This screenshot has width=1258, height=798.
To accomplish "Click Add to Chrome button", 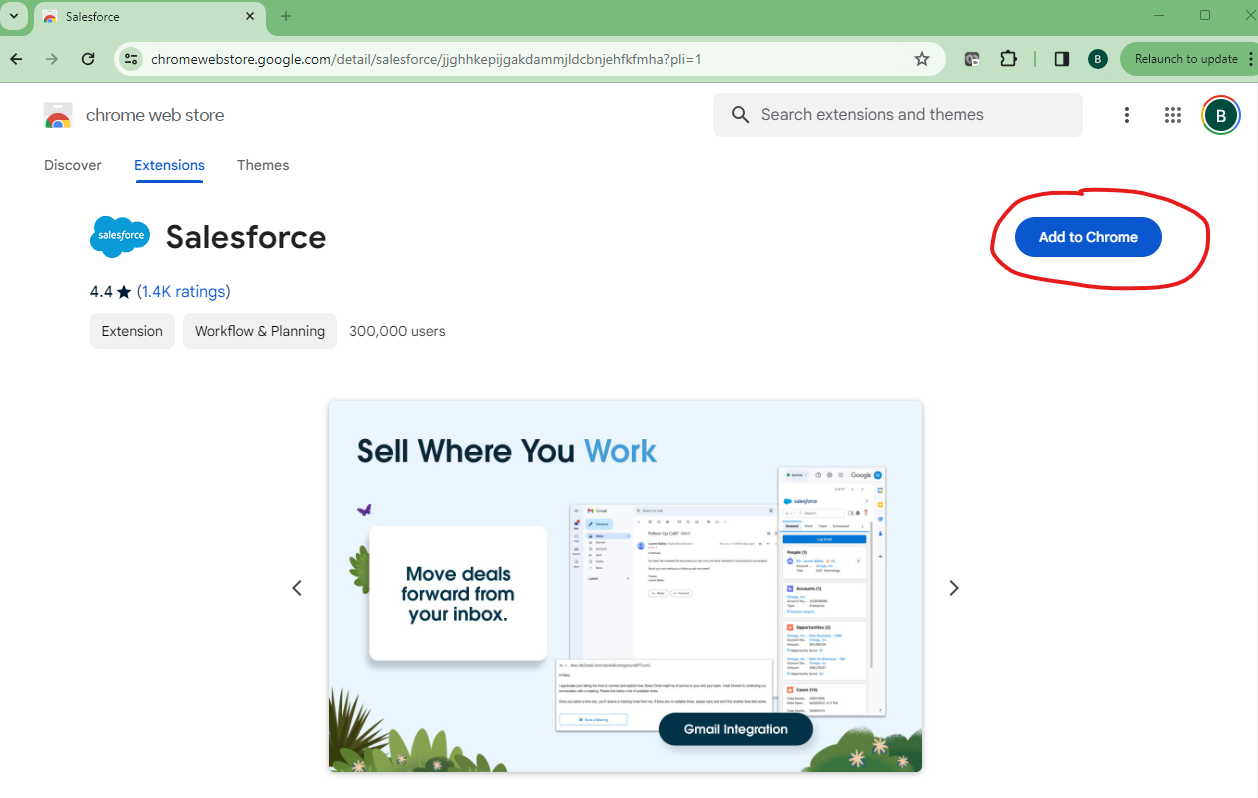I will 1088,237.
